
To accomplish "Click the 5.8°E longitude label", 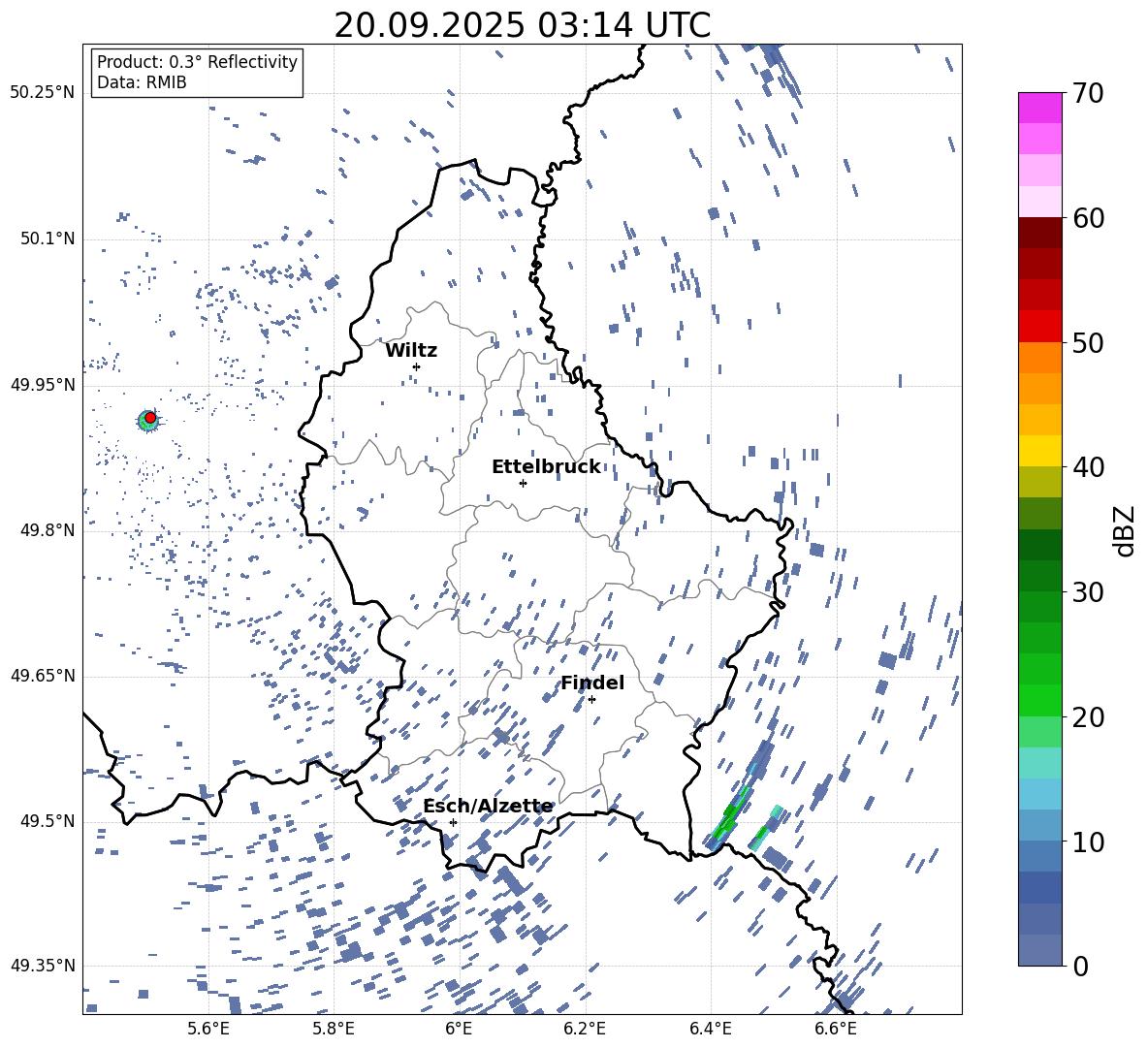I will (x=334, y=1029).
